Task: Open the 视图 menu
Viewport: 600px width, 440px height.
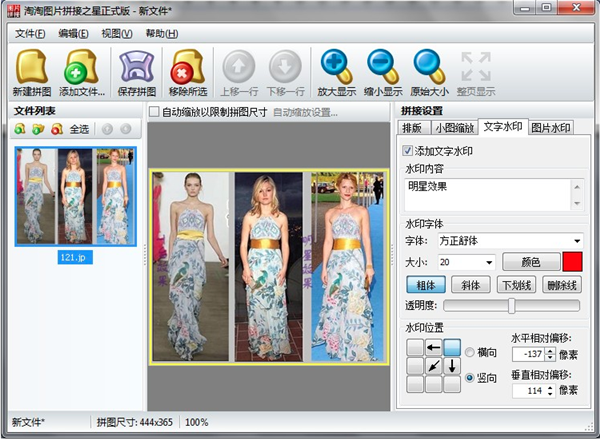Action: pos(115,33)
